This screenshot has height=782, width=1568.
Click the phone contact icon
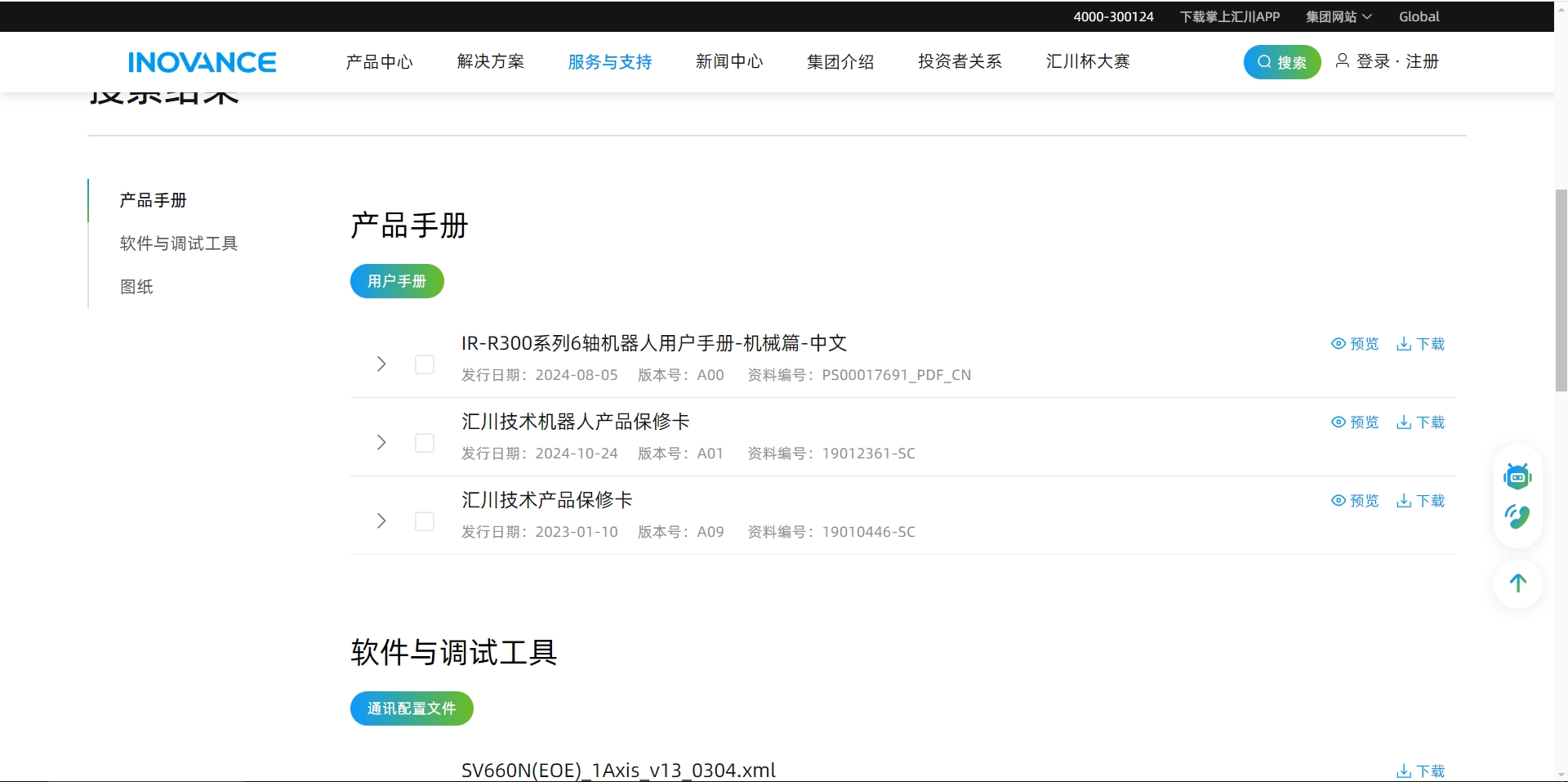point(1517,516)
